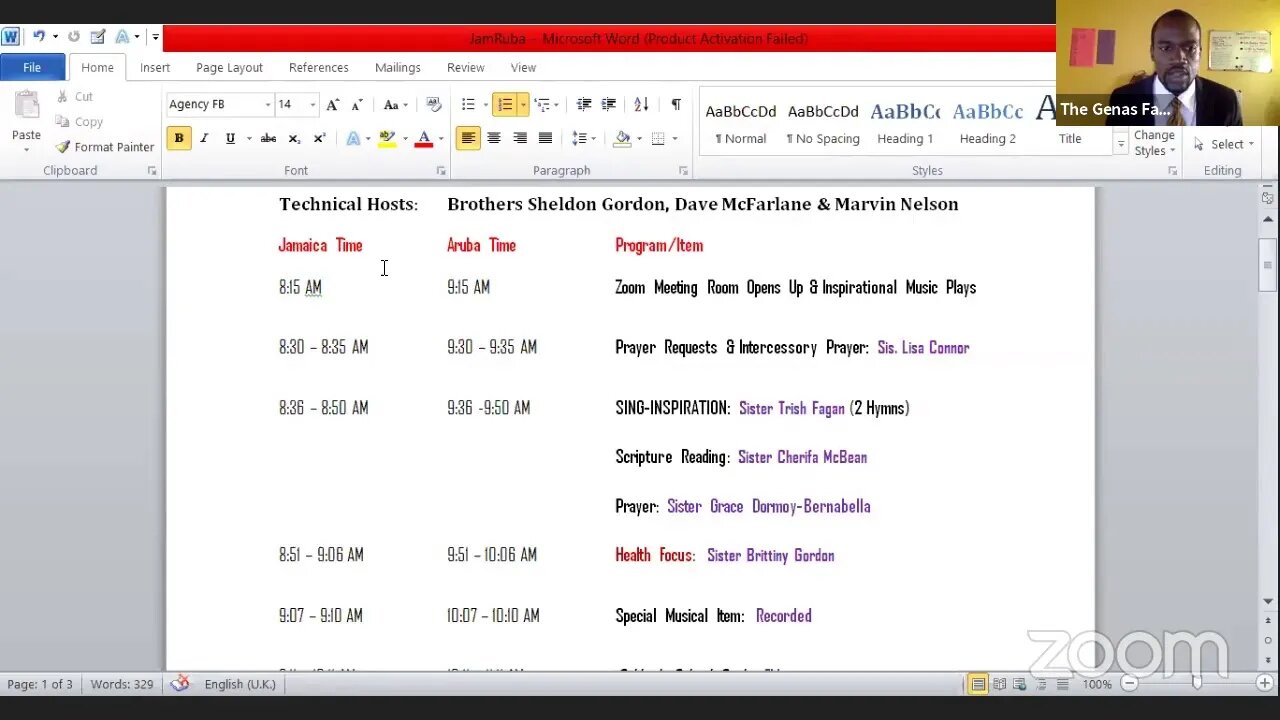Click the vertical scrollbar down arrow
1280x720 pixels.
(1268, 602)
